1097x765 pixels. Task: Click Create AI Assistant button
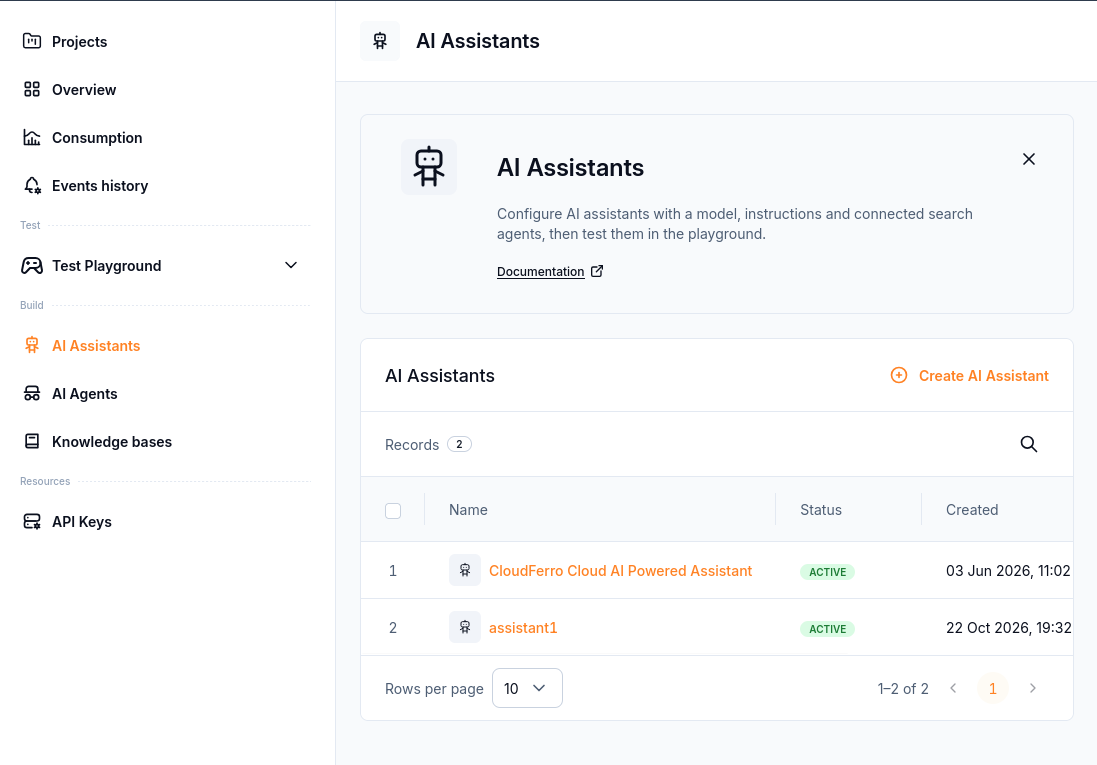970,376
